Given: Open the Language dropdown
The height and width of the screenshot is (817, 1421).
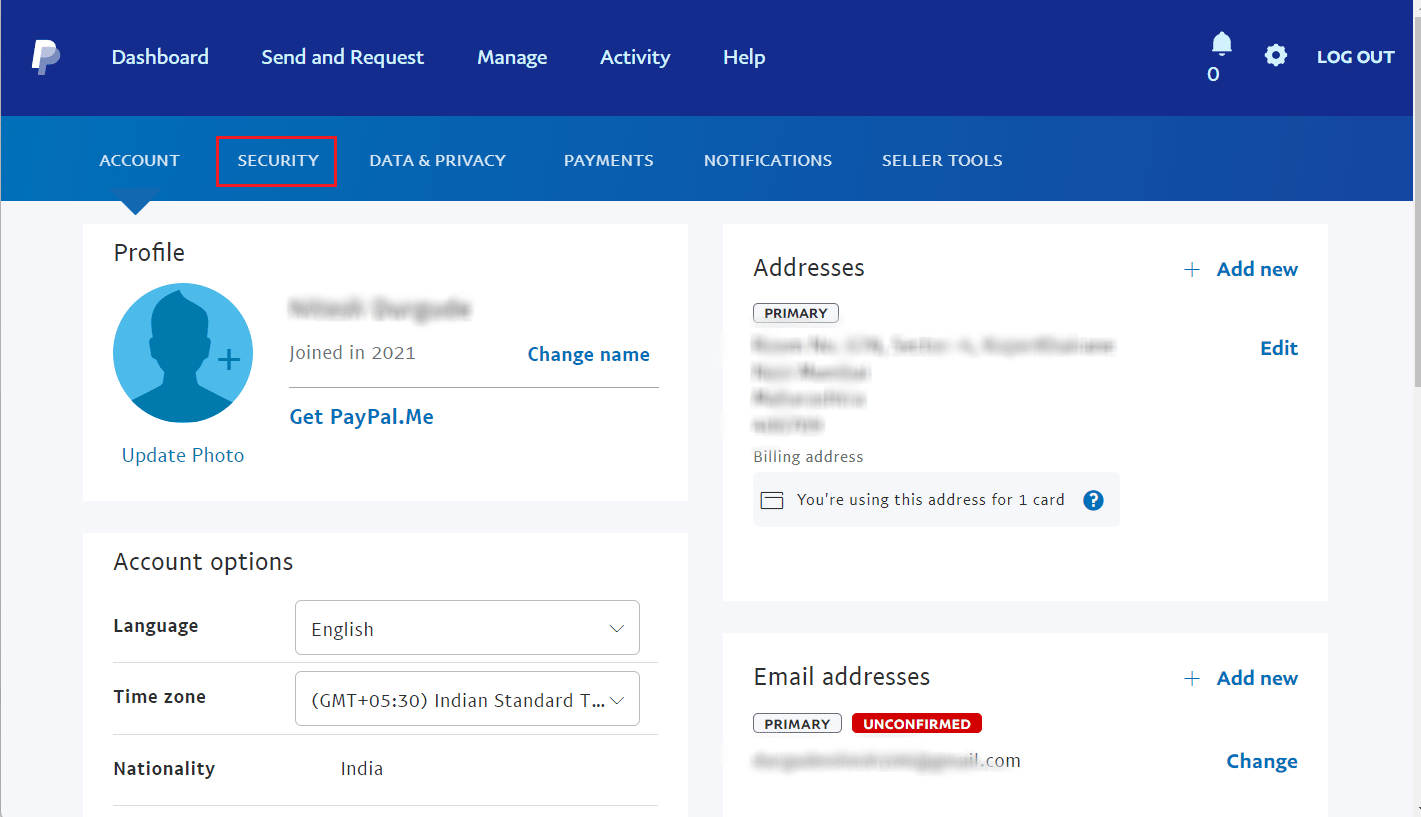Looking at the screenshot, I should [x=467, y=627].
